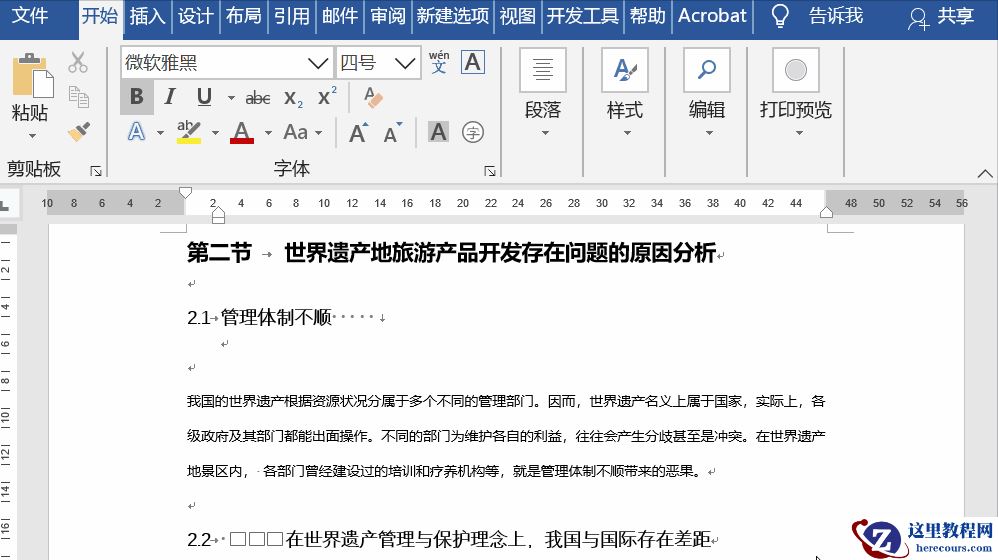This screenshot has width=998, height=560.
Task: Open highlight color dropdown arrow
Action: pos(215,133)
